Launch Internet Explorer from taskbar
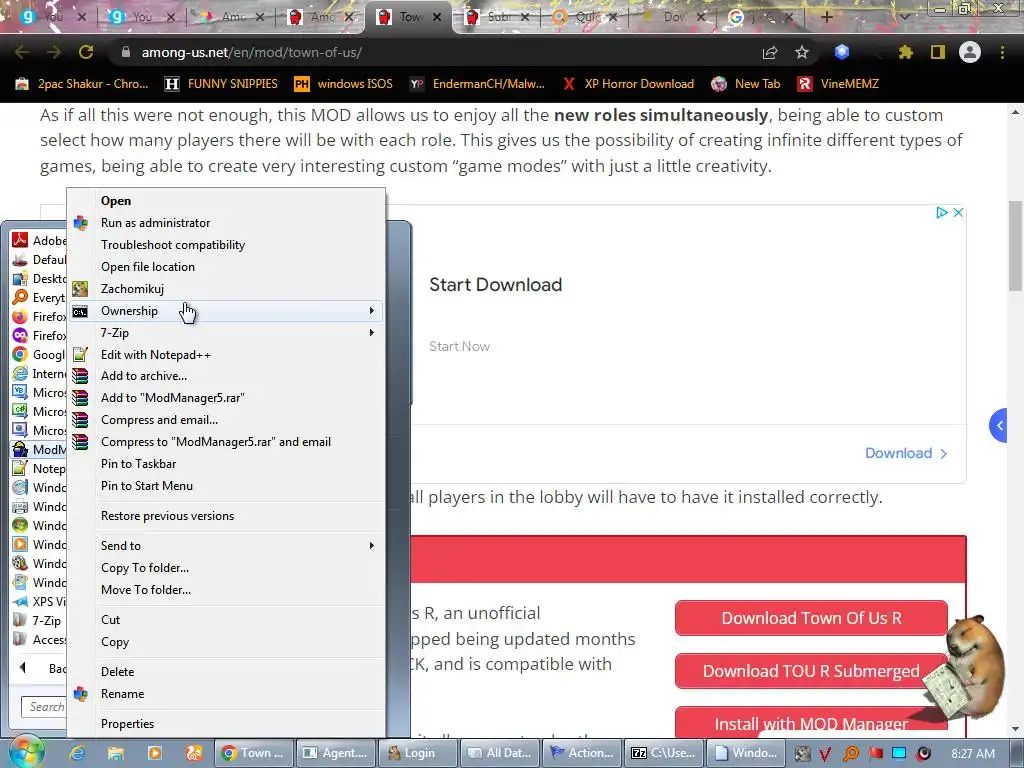This screenshot has width=1024, height=768. click(78, 753)
